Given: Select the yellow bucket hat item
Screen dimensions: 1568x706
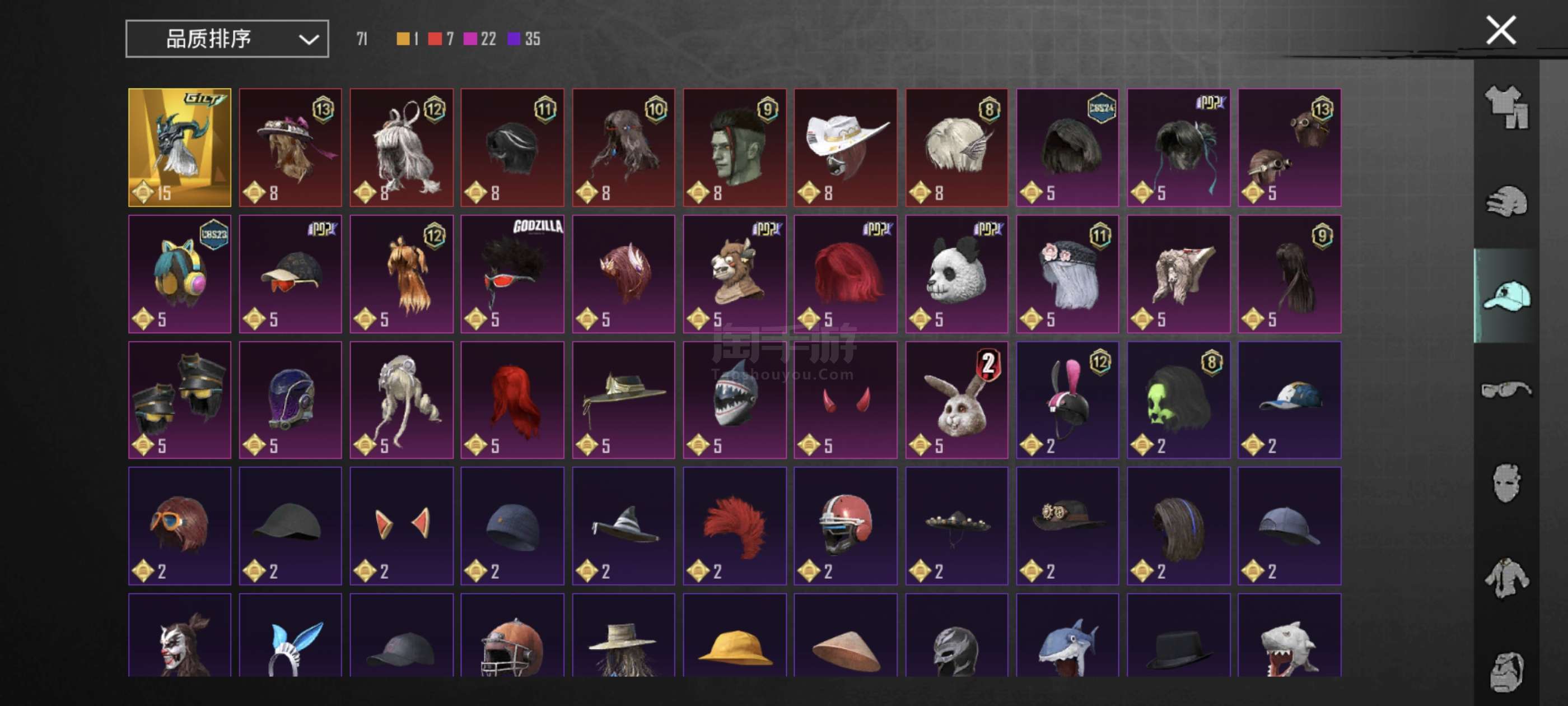Looking at the screenshot, I should [734, 635].
